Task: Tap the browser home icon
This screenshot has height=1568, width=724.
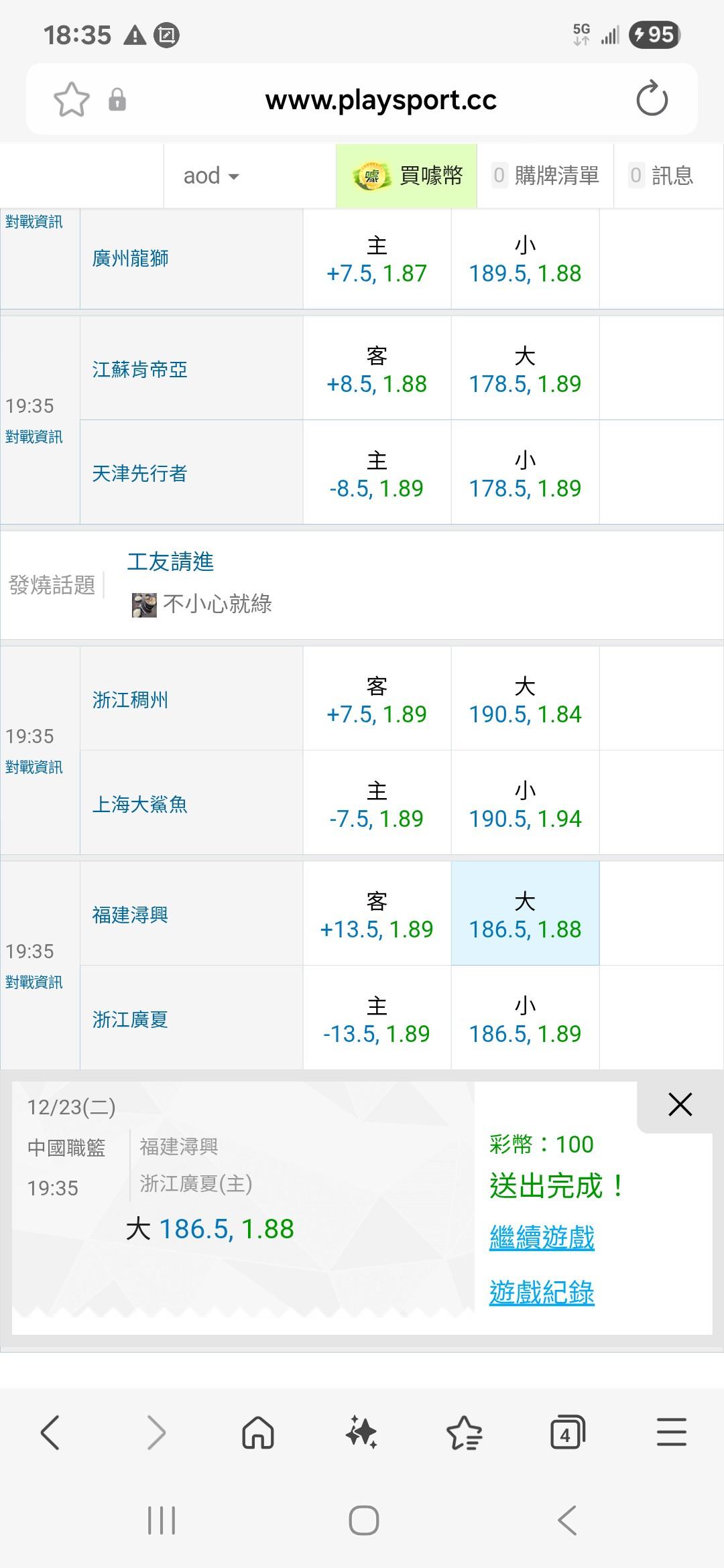Action: (x=258, y=1433)
